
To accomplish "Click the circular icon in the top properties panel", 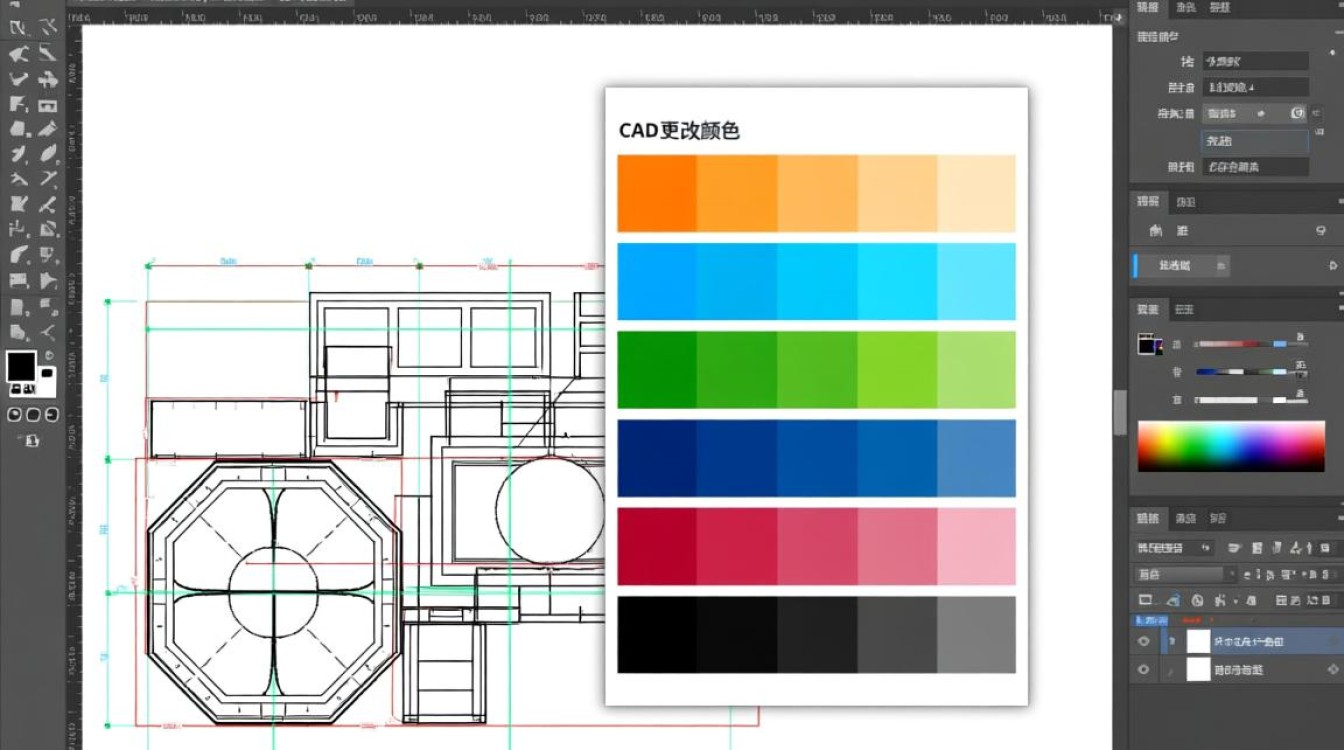I will [x=1297, y=114].
